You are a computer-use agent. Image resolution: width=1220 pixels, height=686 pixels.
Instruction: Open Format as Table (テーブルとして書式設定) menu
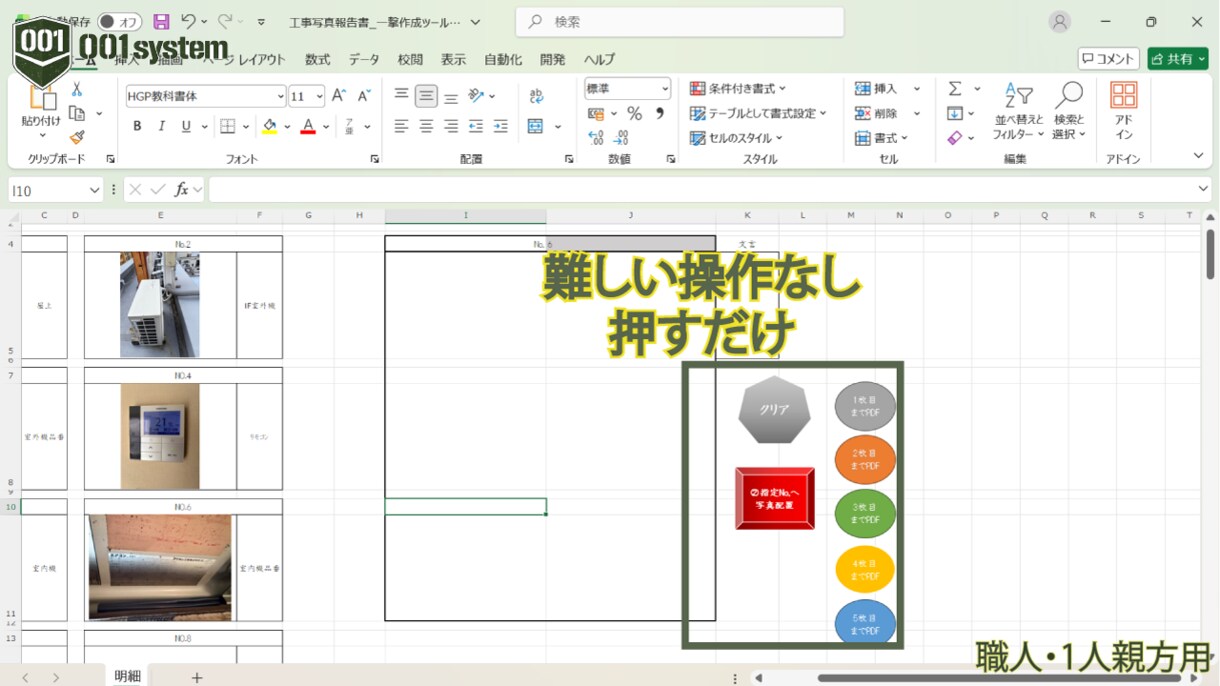tap(759, 113)
